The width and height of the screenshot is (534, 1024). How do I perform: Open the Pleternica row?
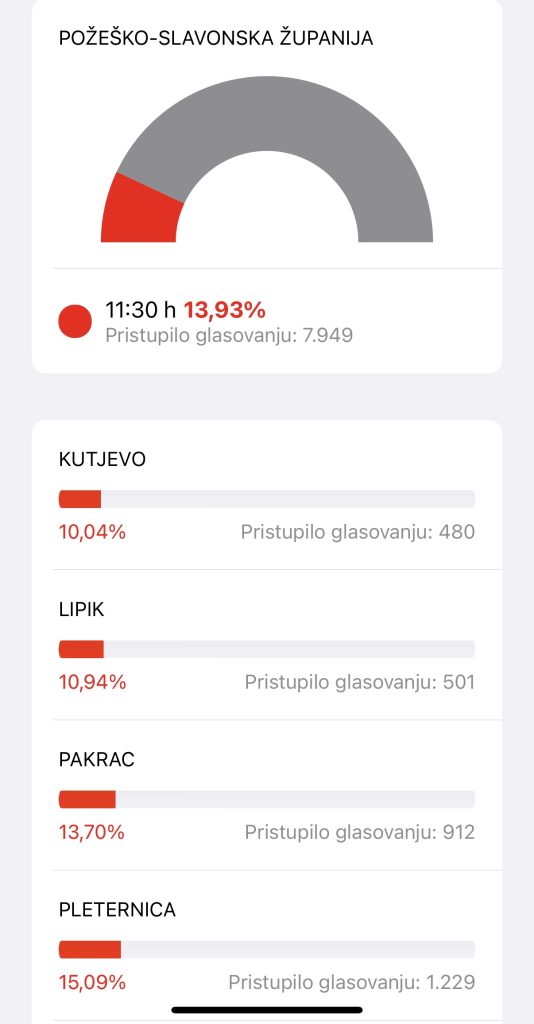pyautogui.click(x=267, y=945)
